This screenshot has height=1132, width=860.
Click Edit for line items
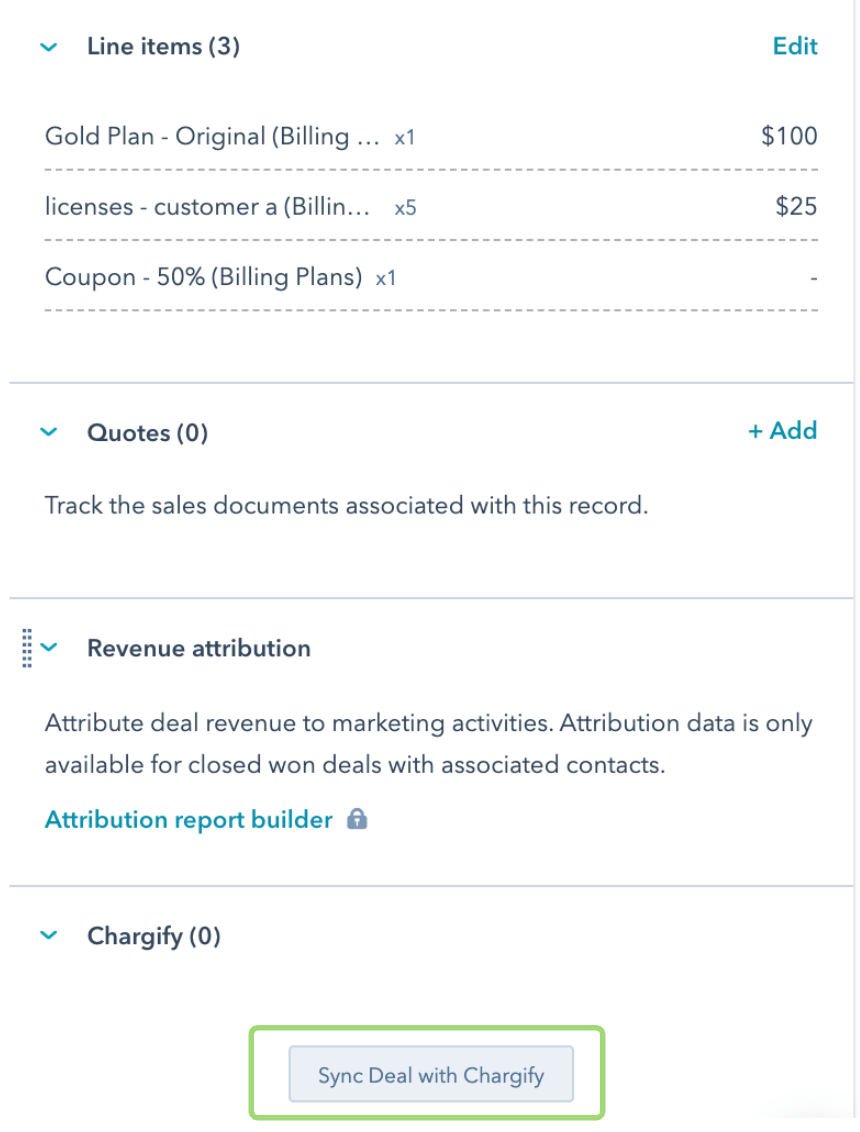pos(795,46)
